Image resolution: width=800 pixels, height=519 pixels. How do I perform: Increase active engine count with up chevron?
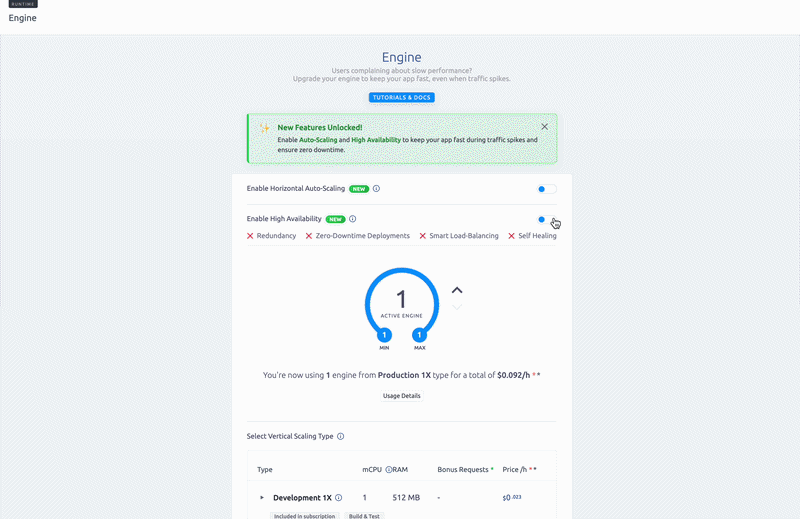point(457,290)
